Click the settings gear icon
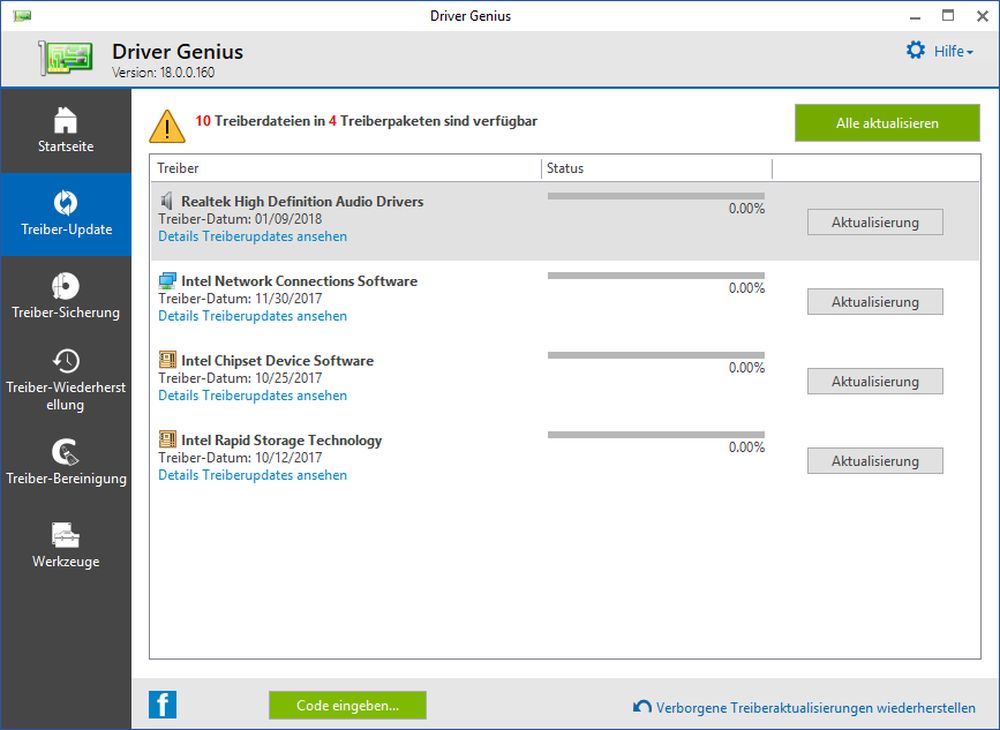The image size is (1000, 730). (916, 50)
